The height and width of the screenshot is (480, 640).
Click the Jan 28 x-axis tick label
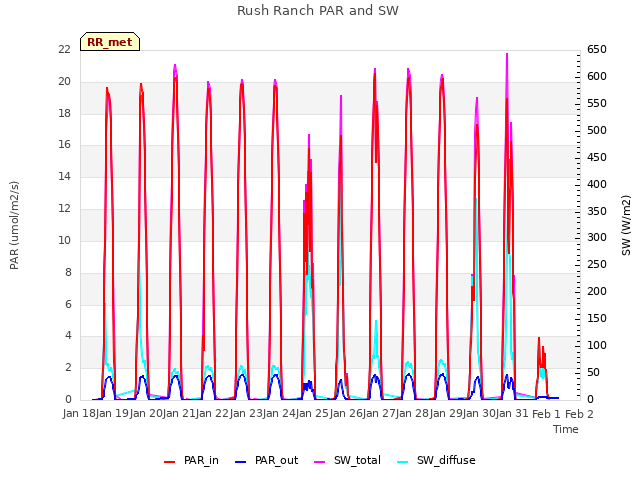(x=412, y=414)
